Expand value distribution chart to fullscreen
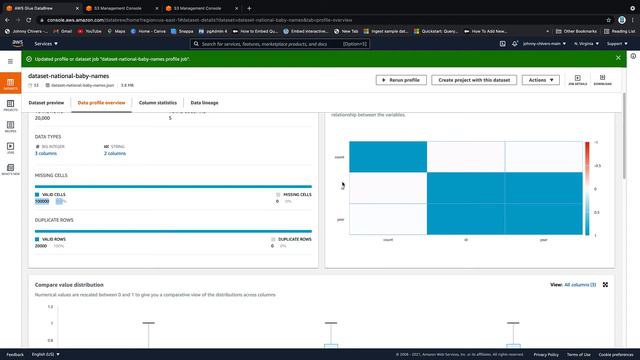Image resolution: width=640 pixels, height=360 pixels. click(605, 284)
